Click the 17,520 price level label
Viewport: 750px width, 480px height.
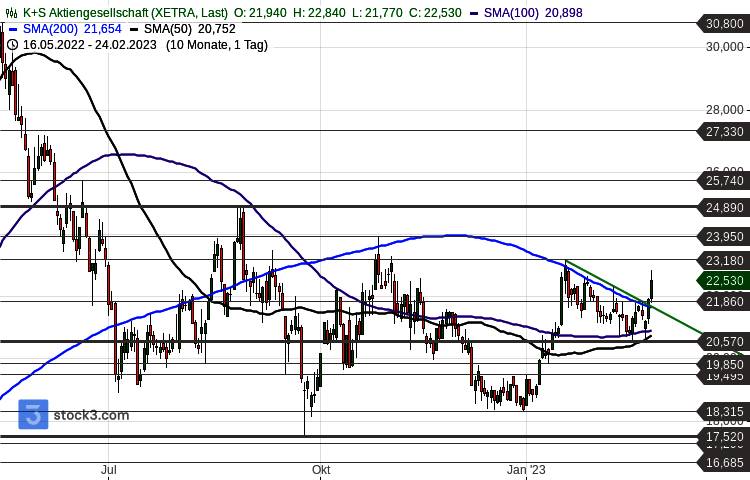(724, 436)
